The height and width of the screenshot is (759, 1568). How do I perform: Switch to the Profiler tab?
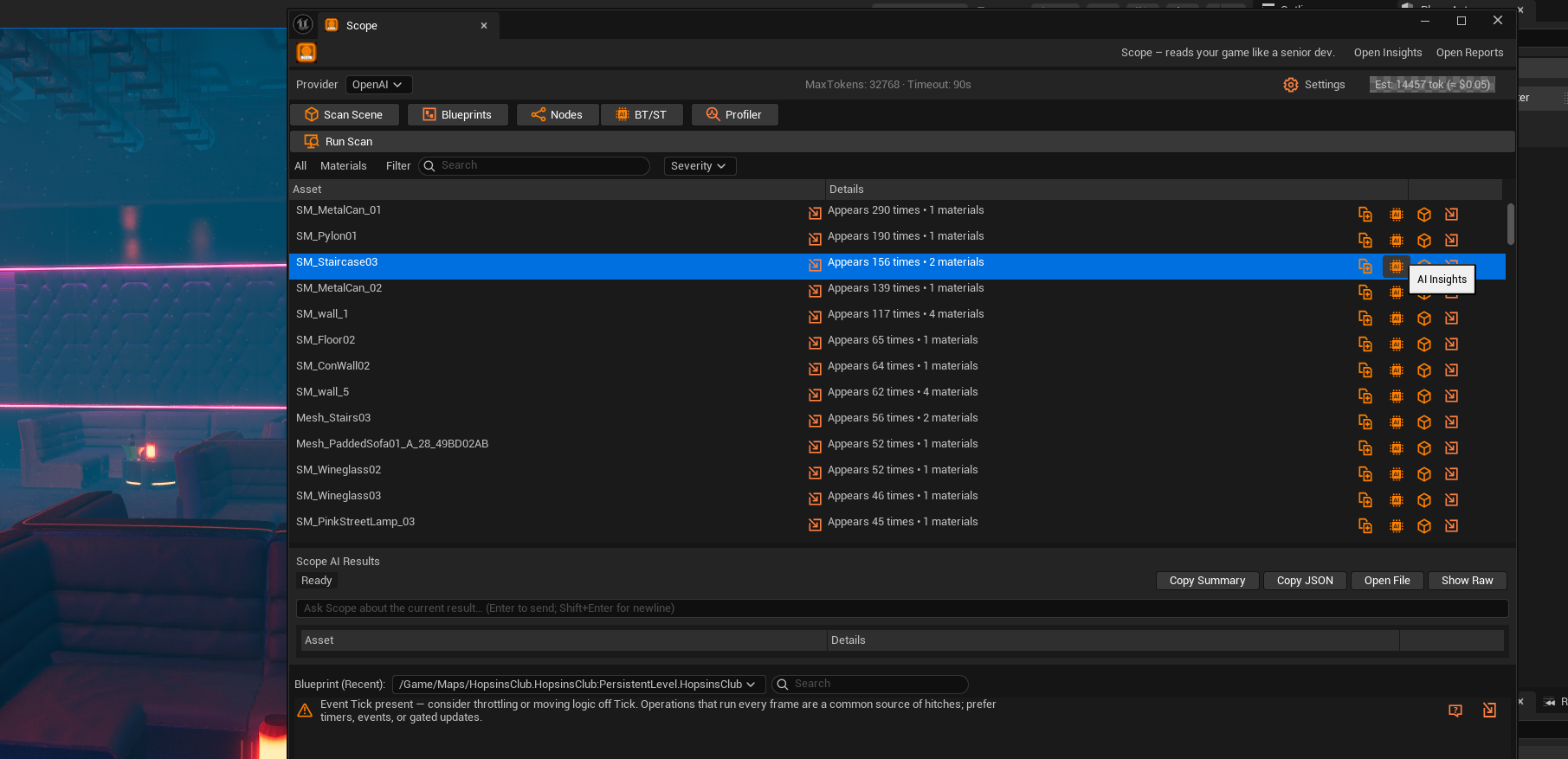tap(734, 115)
